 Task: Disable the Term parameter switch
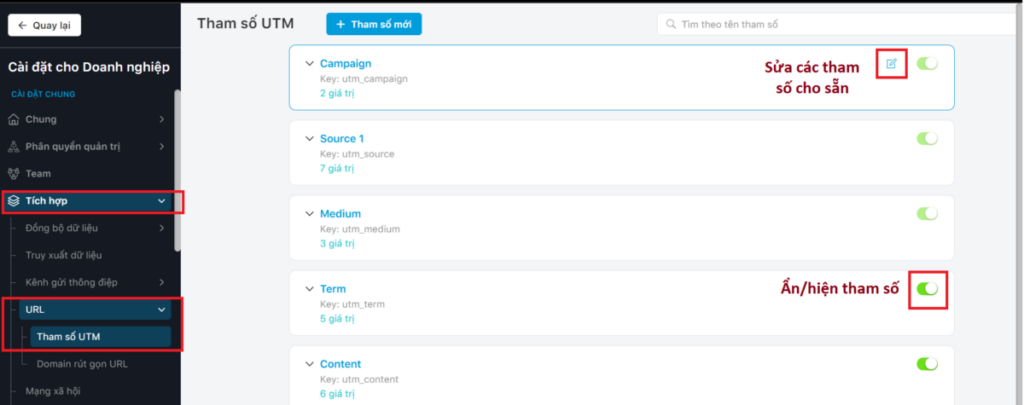(x=927, y=289)
